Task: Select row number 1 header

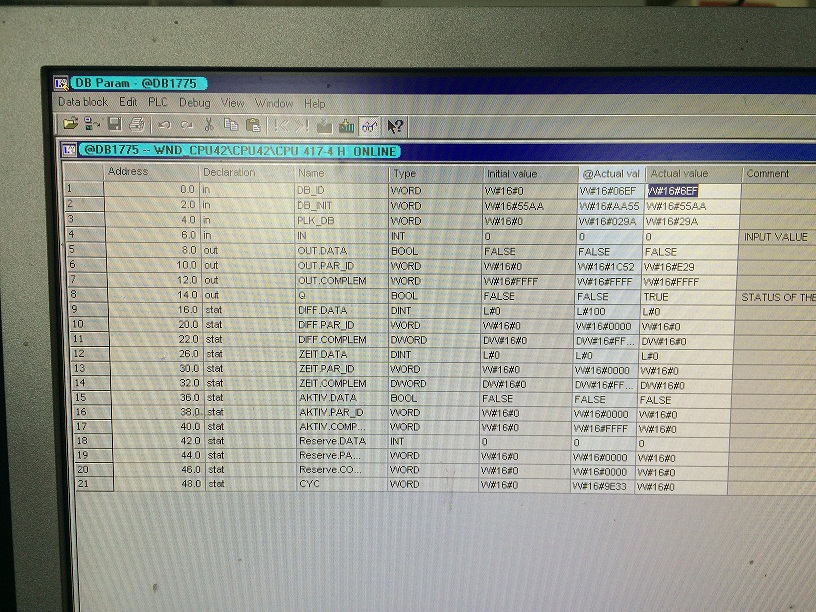Action: pos(83,189)
